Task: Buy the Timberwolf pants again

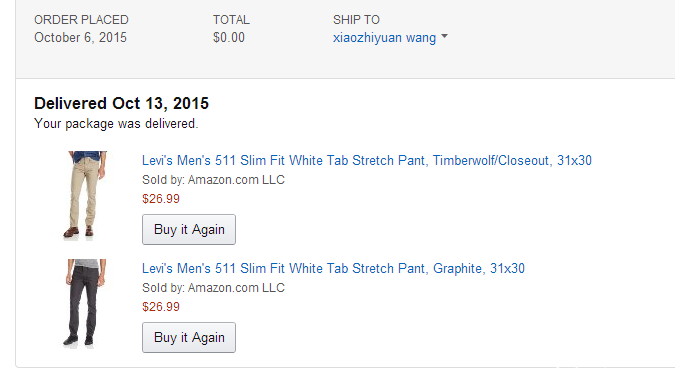Action: coord(189,230)
